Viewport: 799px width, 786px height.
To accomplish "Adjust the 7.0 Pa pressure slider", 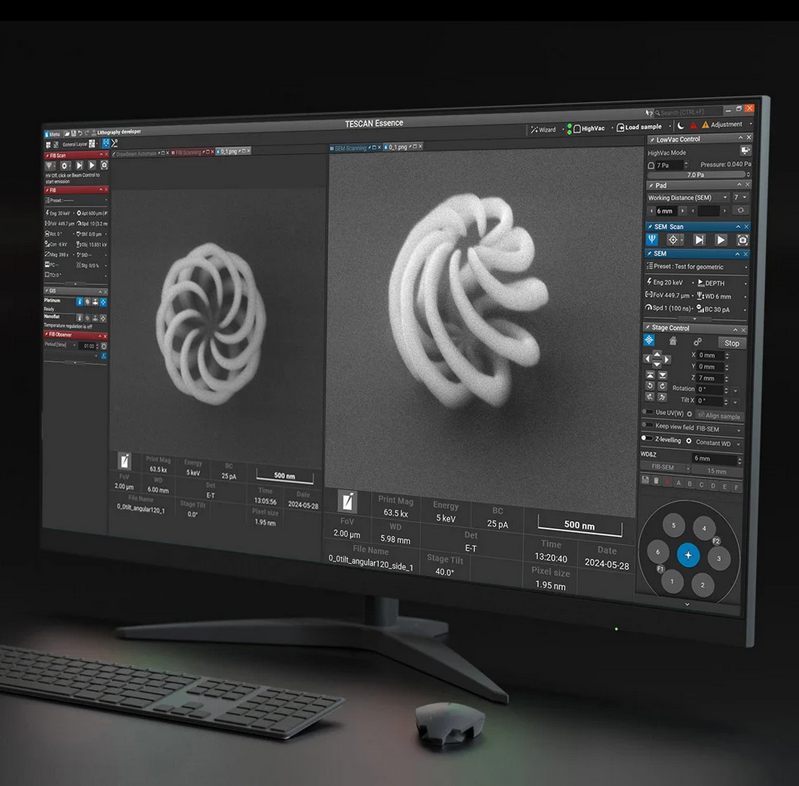I will (694, 175).
